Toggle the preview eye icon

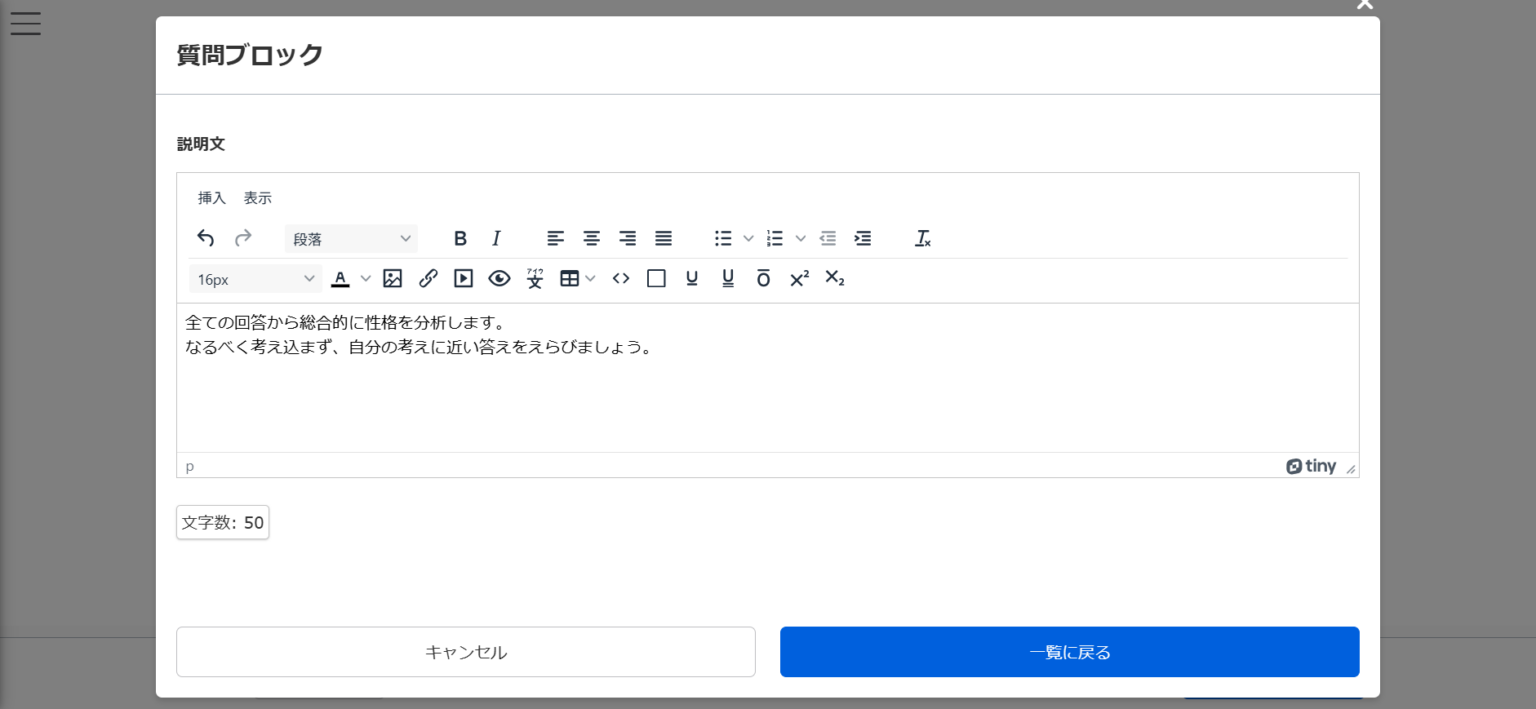pos(499,279)
